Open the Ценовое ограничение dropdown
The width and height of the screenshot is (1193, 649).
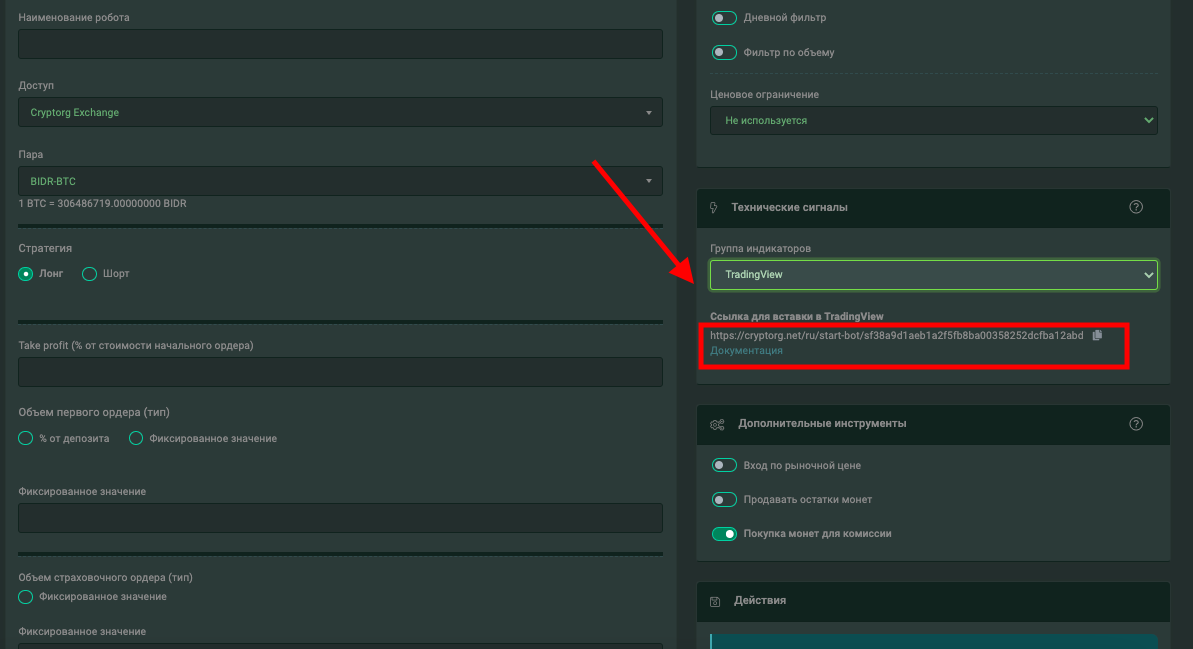pos(933,120)
